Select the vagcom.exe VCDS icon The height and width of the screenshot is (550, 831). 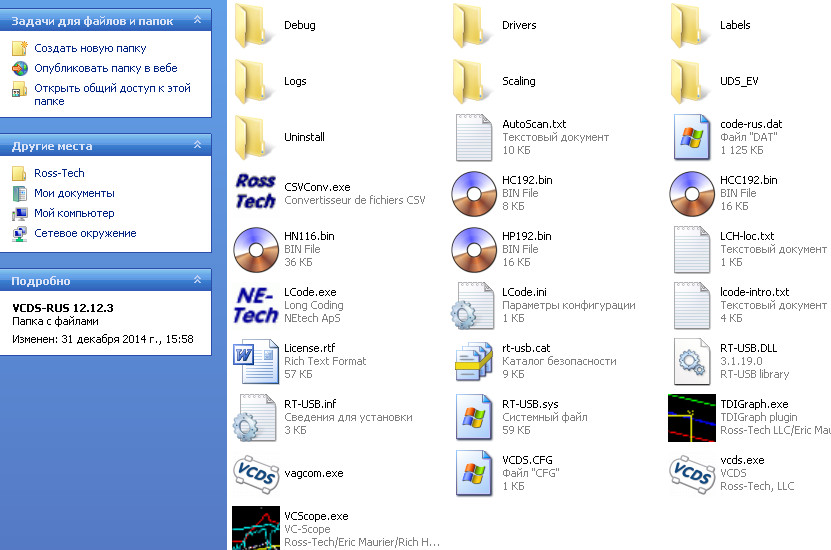256,474
